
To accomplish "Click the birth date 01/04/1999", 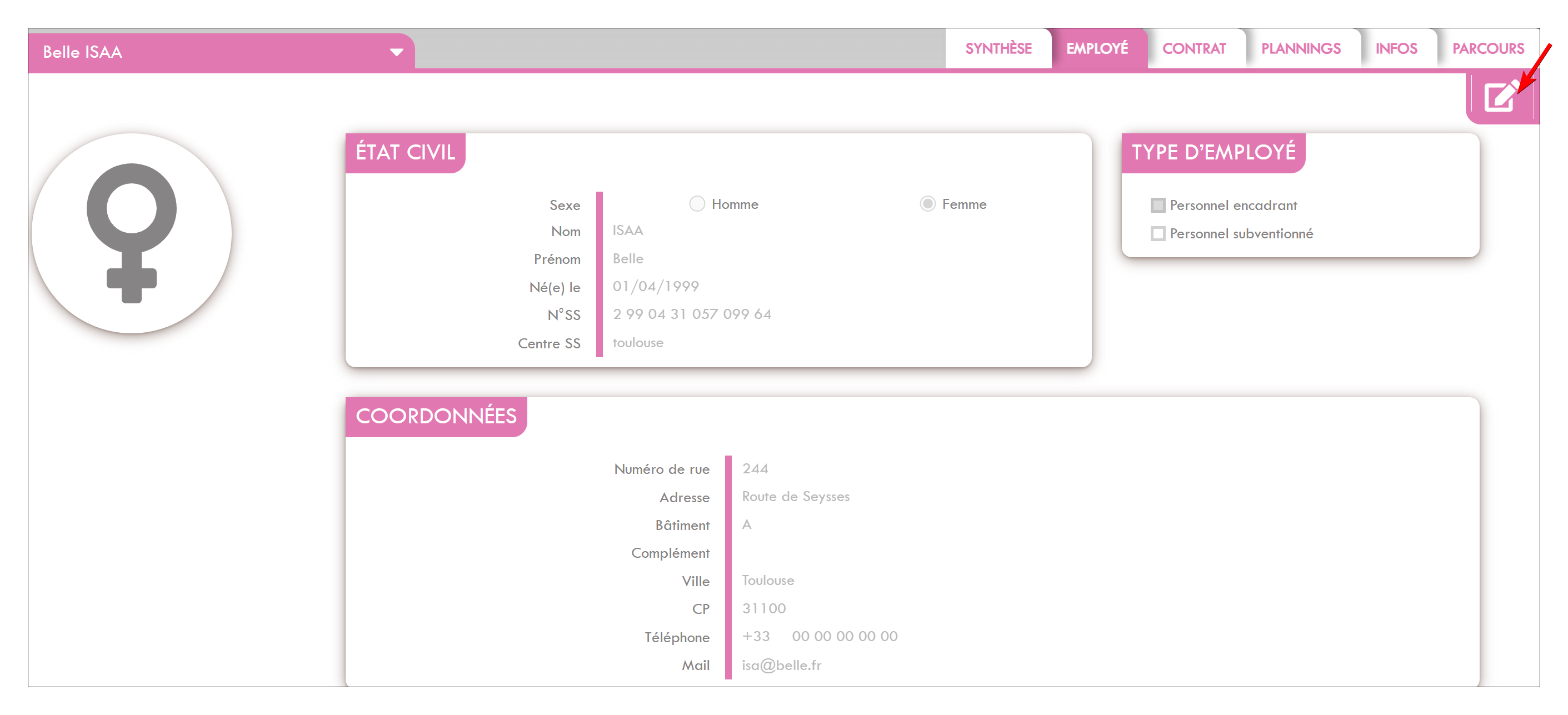I will click(x=656, y=287).
